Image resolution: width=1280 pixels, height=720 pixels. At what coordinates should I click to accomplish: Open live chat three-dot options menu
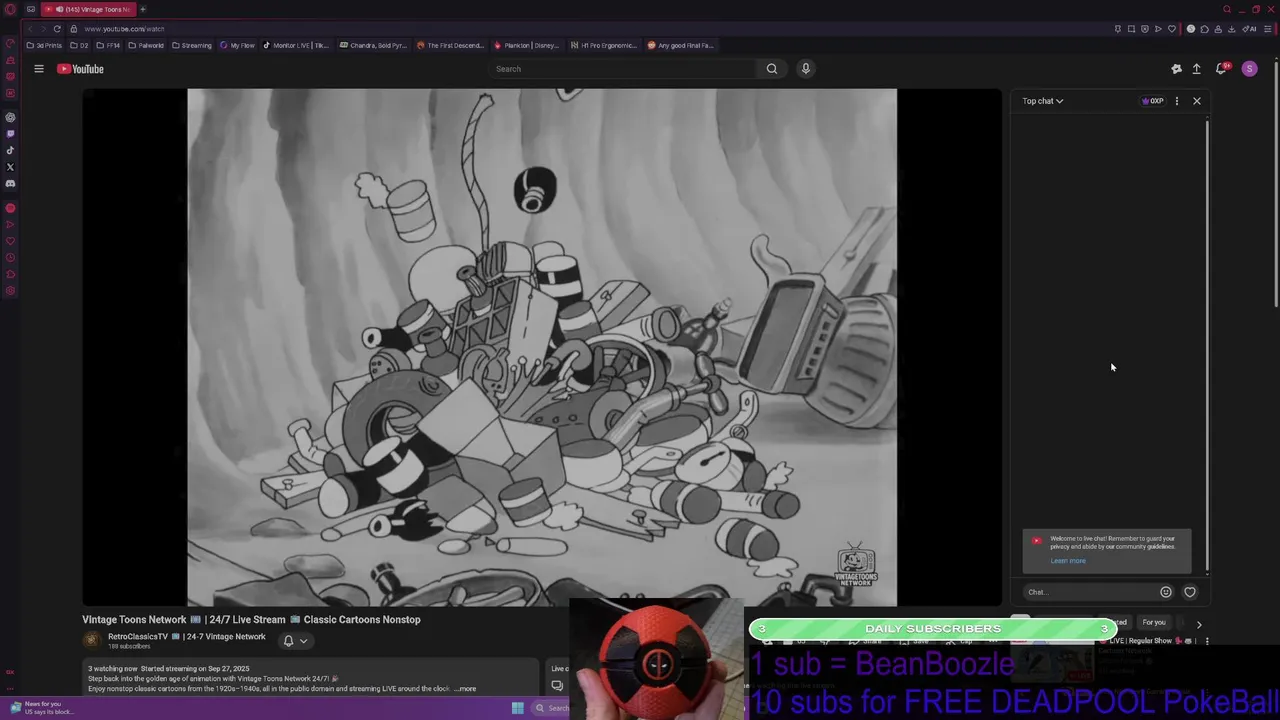tap(1177, 101)
